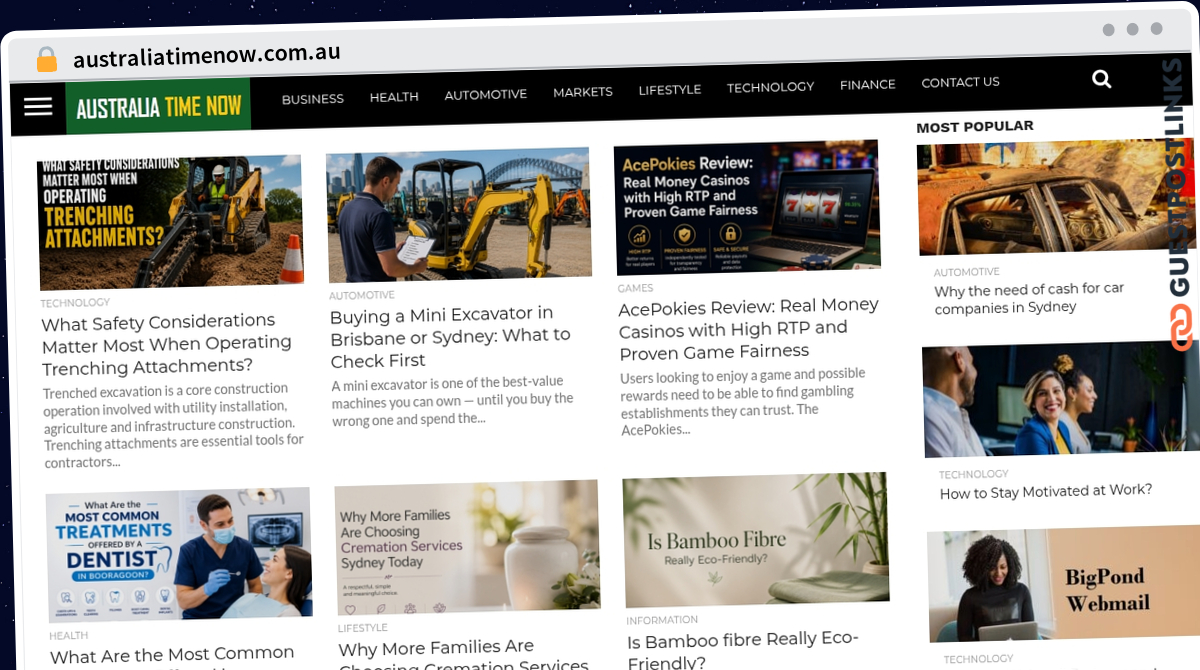Click Automotive tag above mini excavator article
The image size is (1200, 670).
[x=362, y=295]
